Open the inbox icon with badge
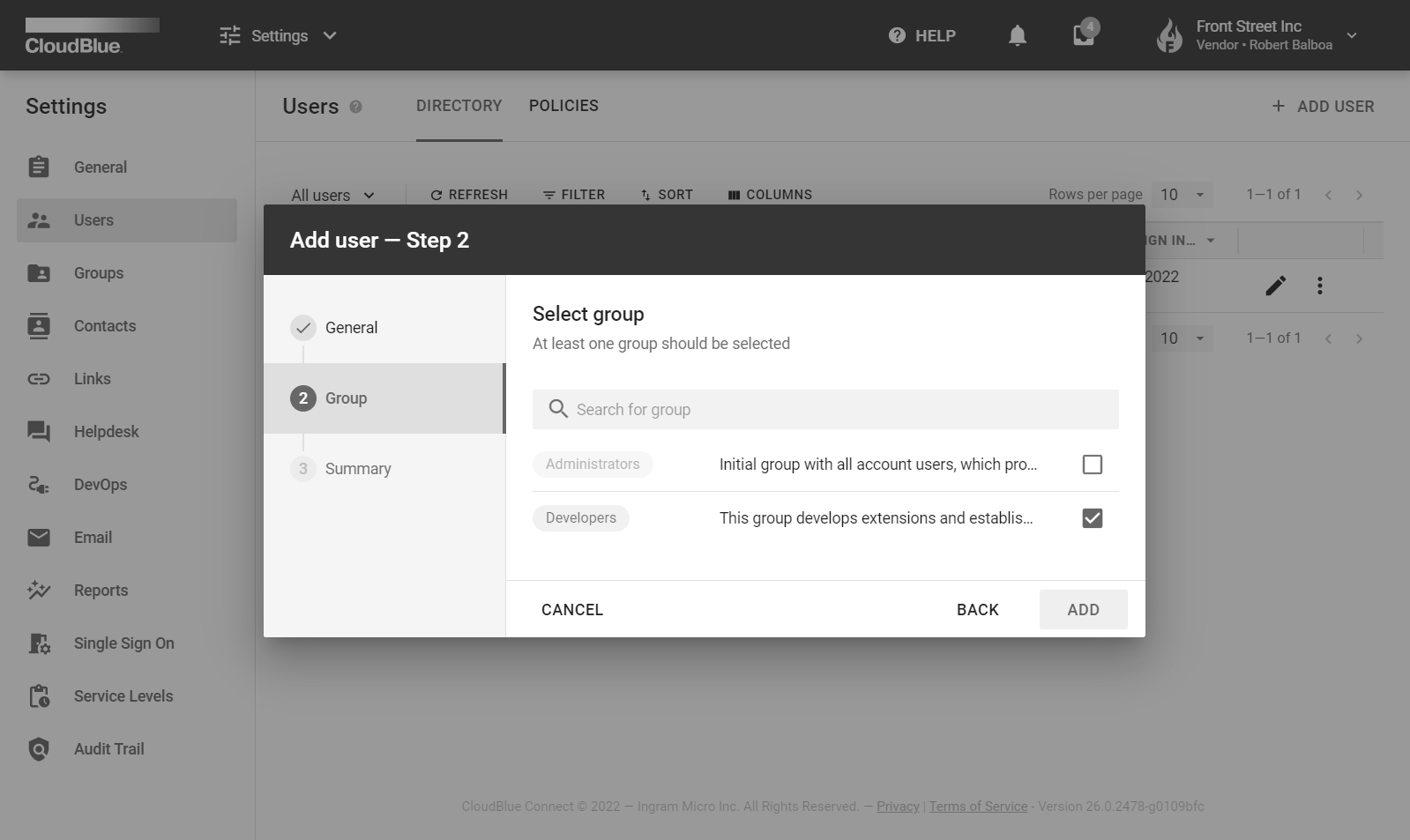The height and width of the screenshot is (840, 1410). click(1085, 33)
